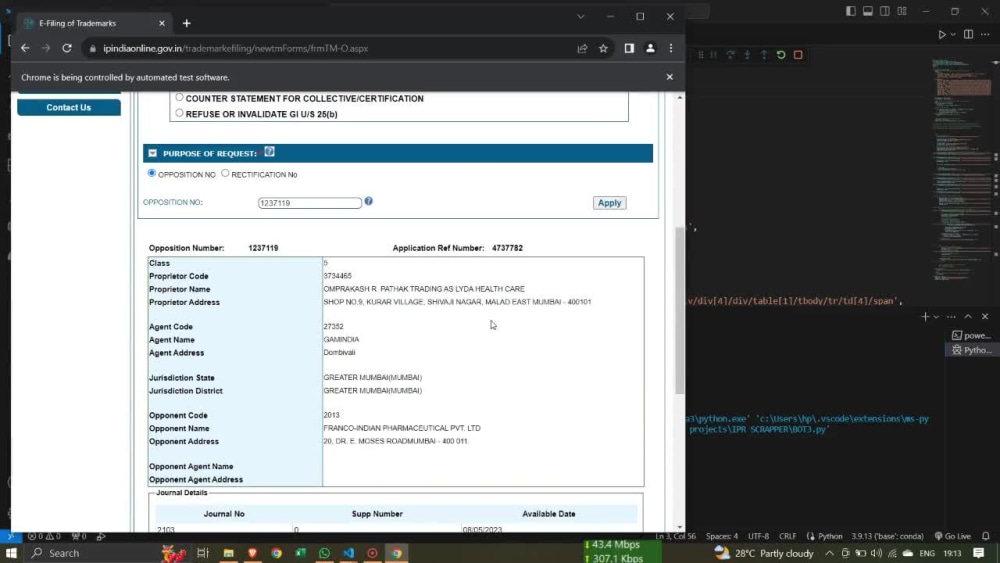The width and height of the screenshot is (1000, 563).
Task: Pause the debugger in VS Code
Action: pyautogui.click(x=714, y=55)
